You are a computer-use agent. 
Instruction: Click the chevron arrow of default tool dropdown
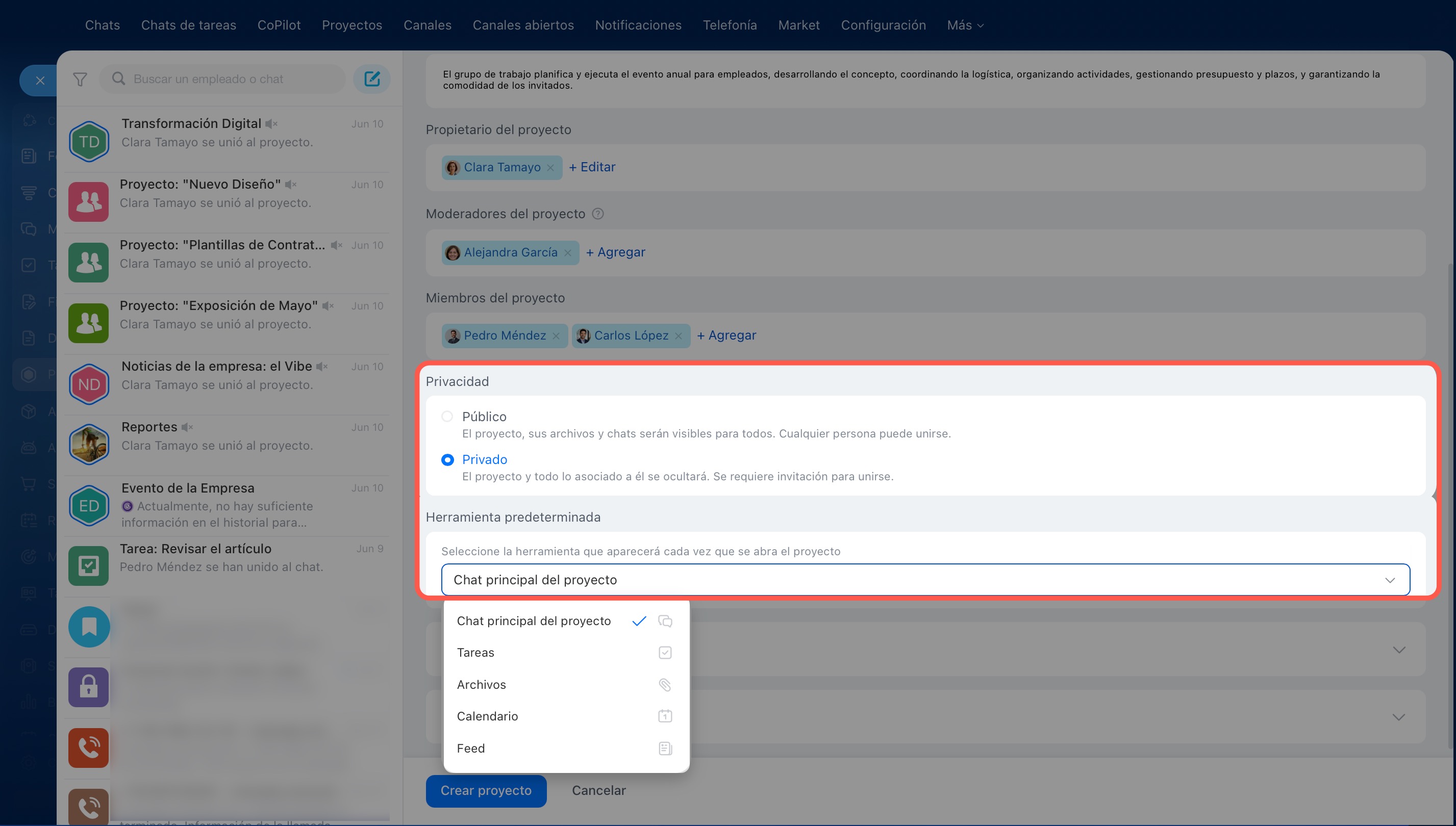click(1390, 580)
